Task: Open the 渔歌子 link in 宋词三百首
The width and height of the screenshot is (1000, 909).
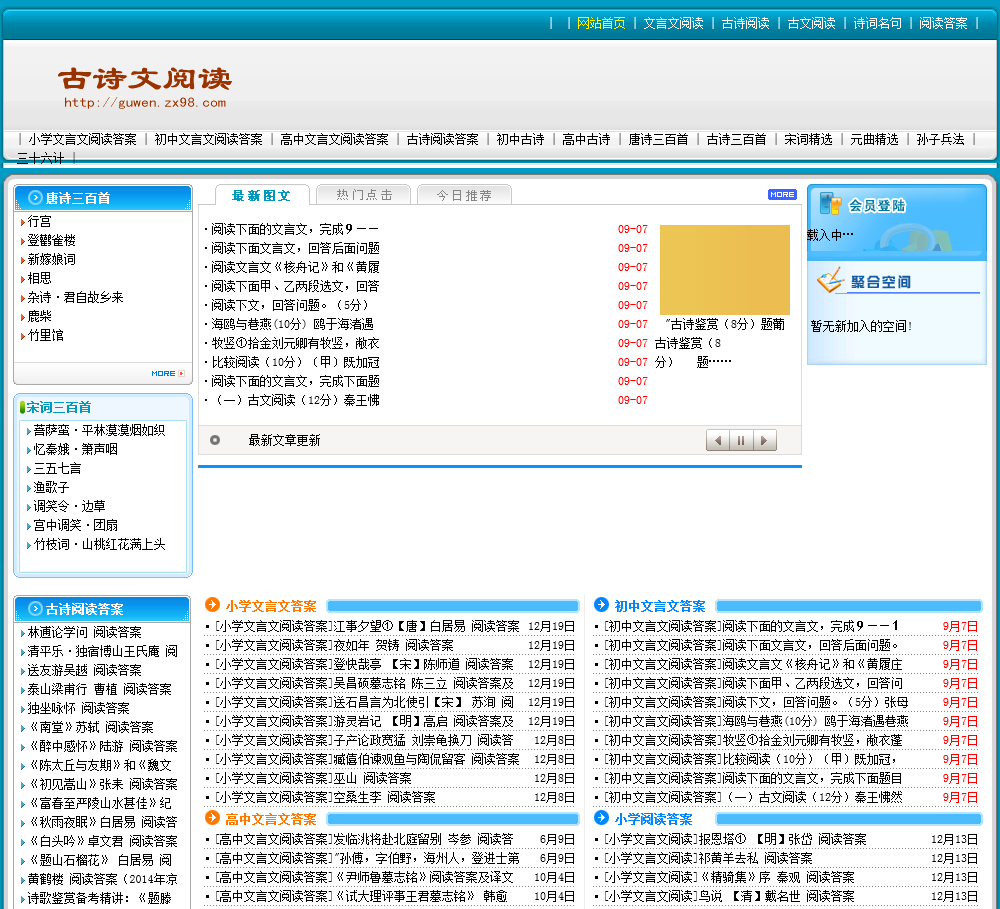Action: tap(51, 487)
